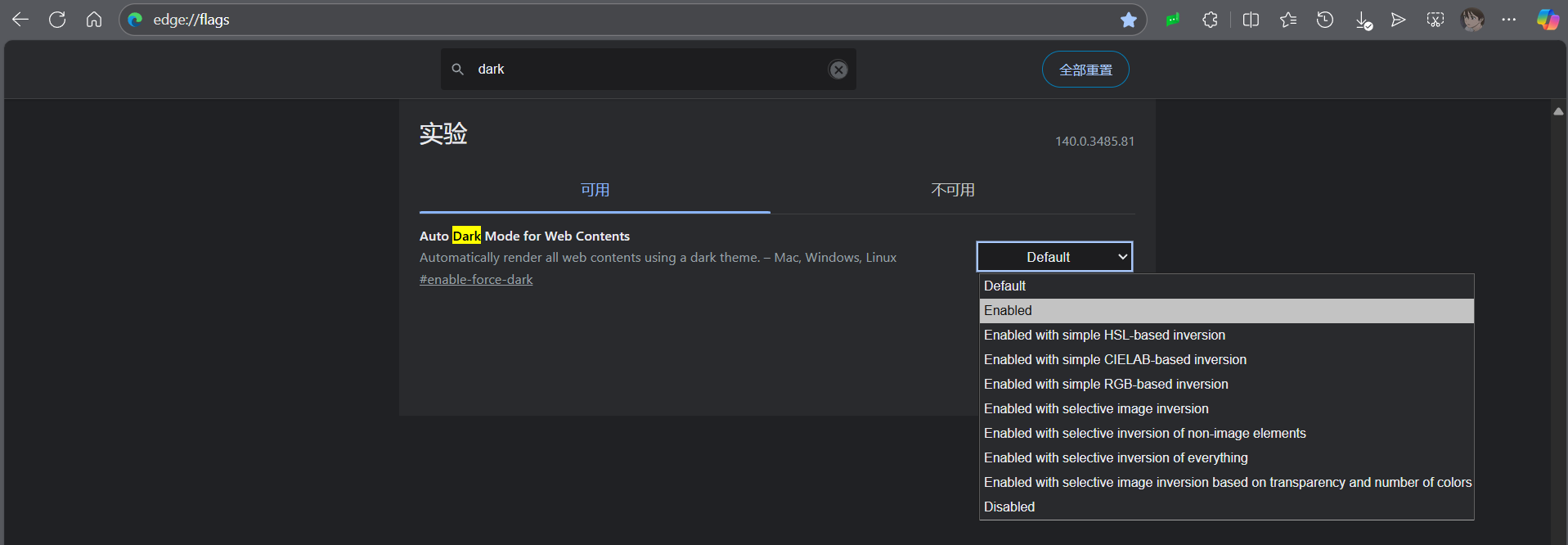
Task: Collapse the Default dropdown for Auto Dark Mode
Action: click(1054, 257)
